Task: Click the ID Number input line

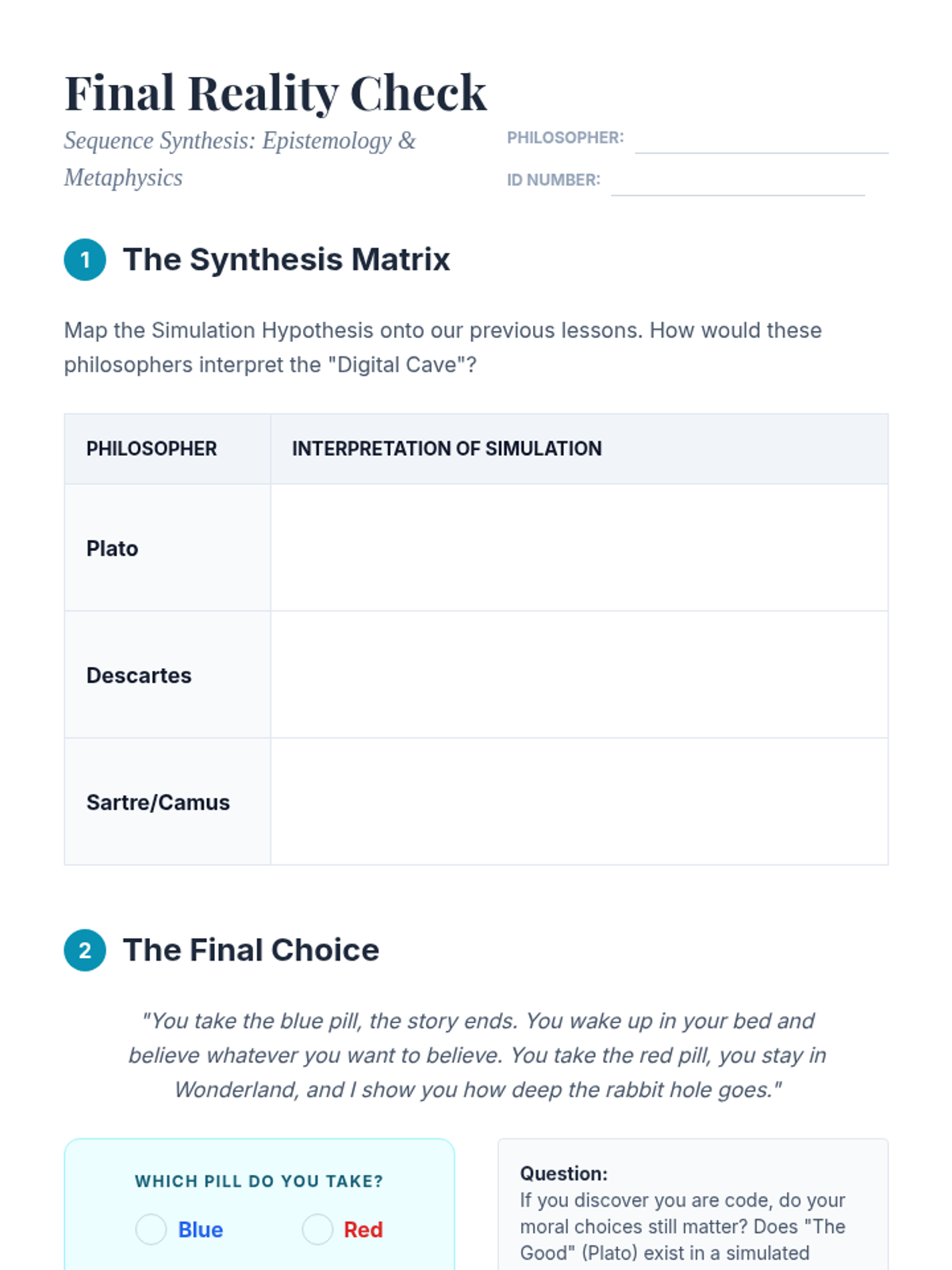Action: (737, 181)
